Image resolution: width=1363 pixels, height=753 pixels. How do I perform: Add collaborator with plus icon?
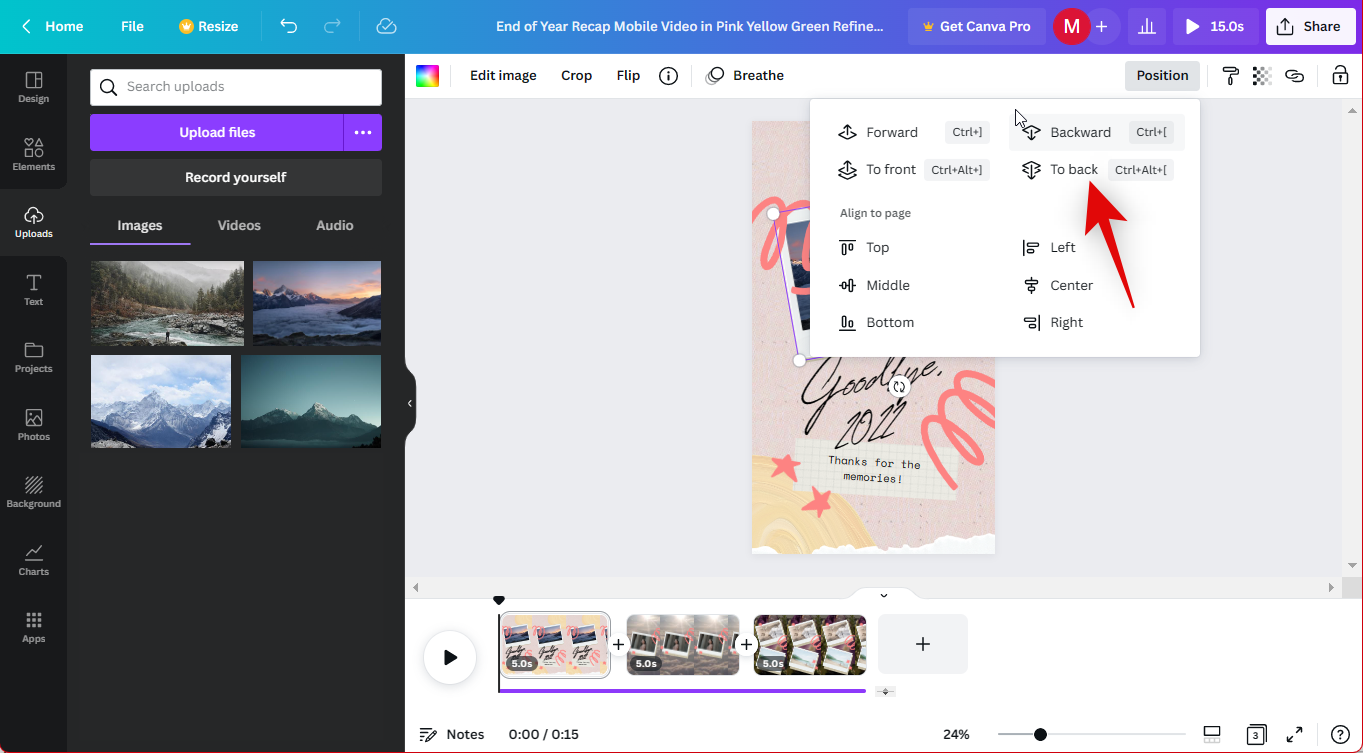pyautogui.click(x=1101, y=26)
